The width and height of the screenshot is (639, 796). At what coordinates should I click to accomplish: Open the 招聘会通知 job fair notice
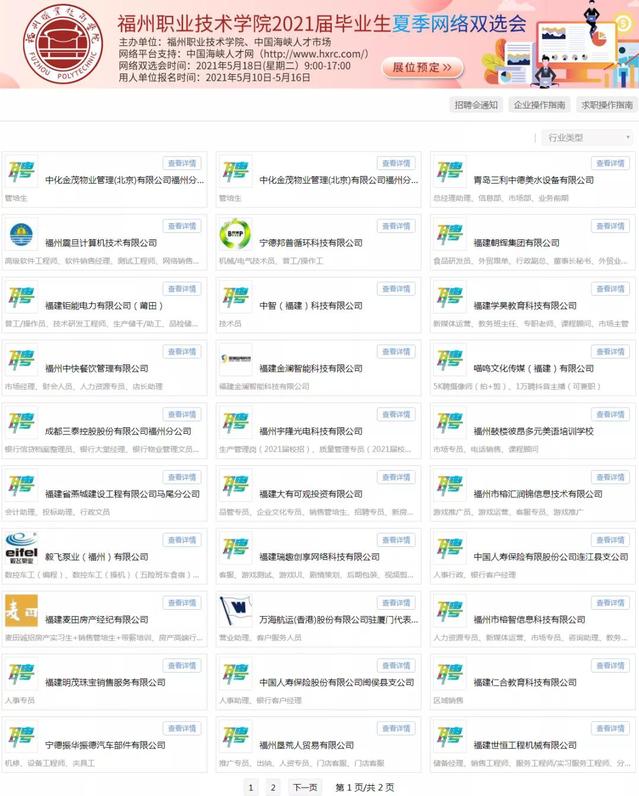(x=476, y=105)
